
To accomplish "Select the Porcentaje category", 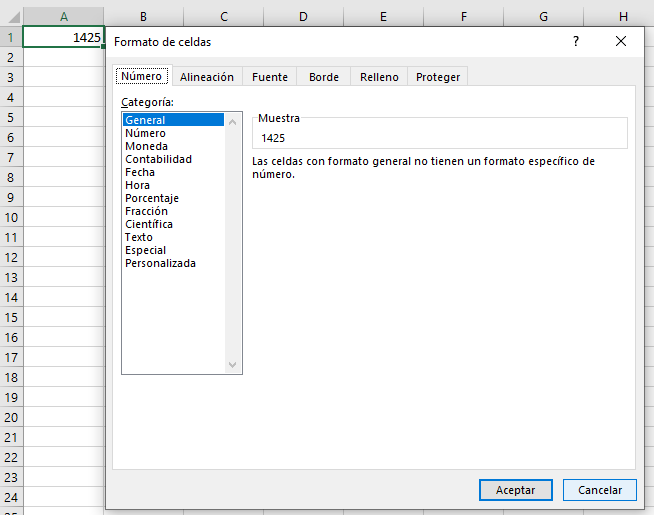I will point(152,198).
